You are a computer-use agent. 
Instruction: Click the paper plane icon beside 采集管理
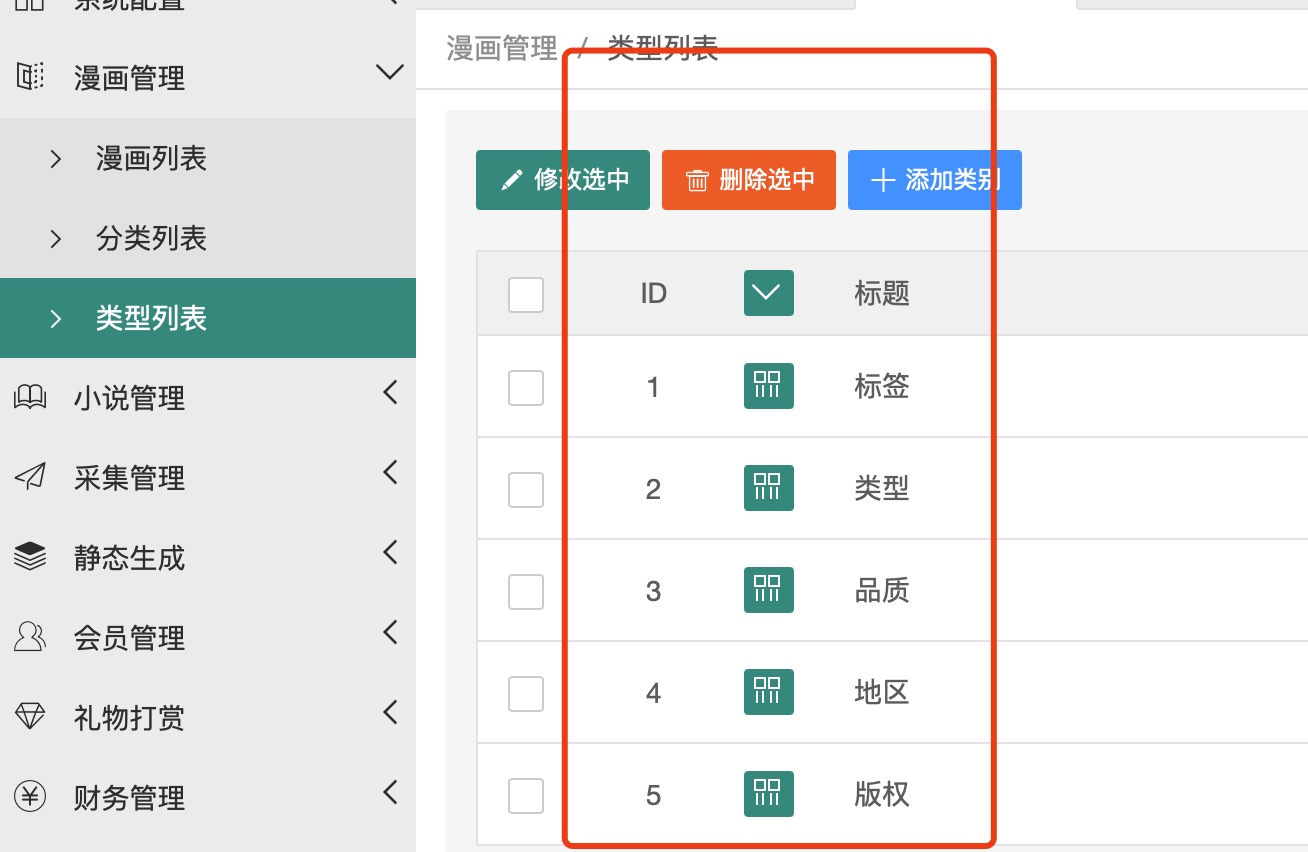(30, 478)
